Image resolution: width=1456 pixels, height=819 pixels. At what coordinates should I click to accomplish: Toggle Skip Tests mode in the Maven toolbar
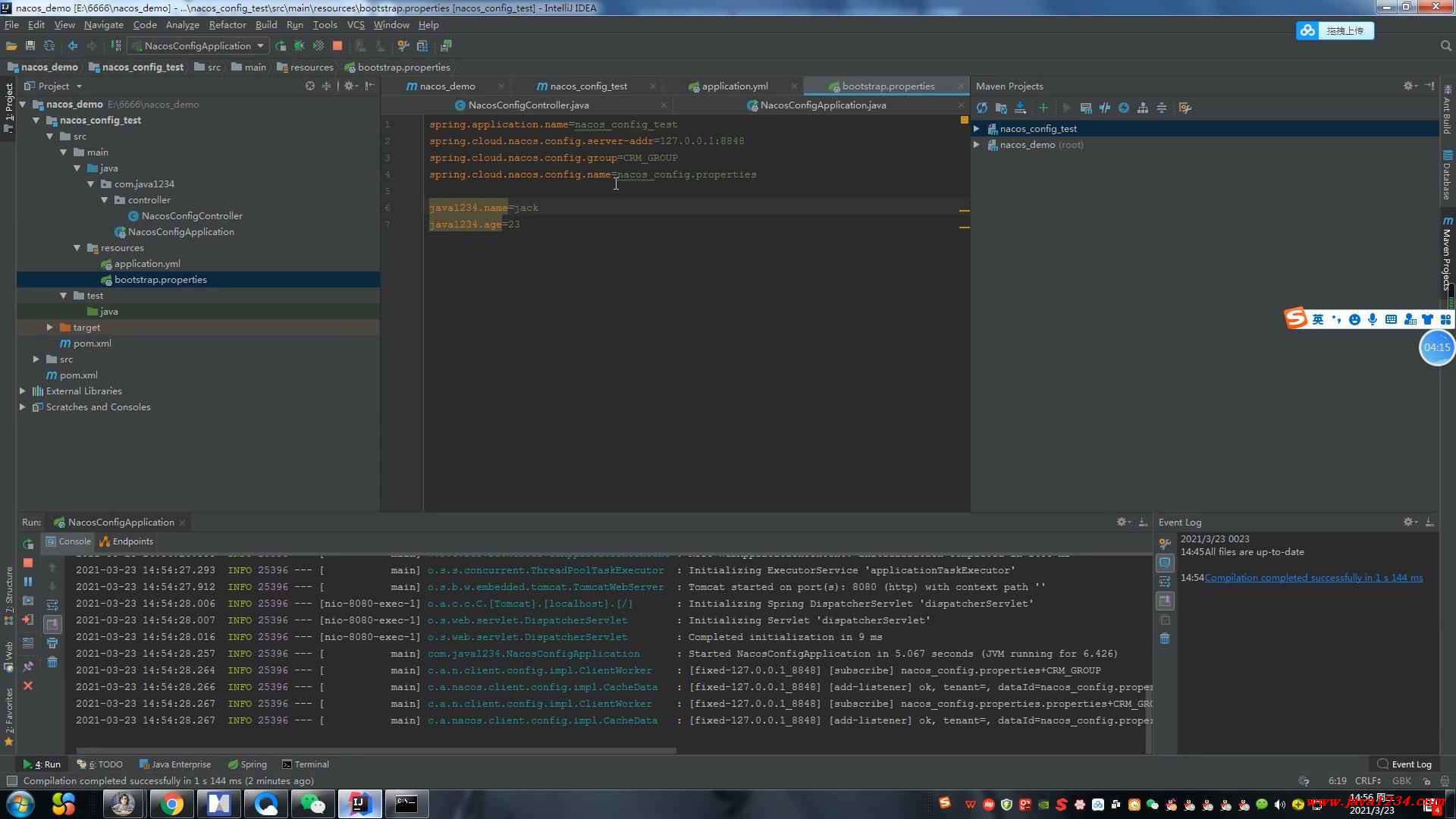point(1124,108)
